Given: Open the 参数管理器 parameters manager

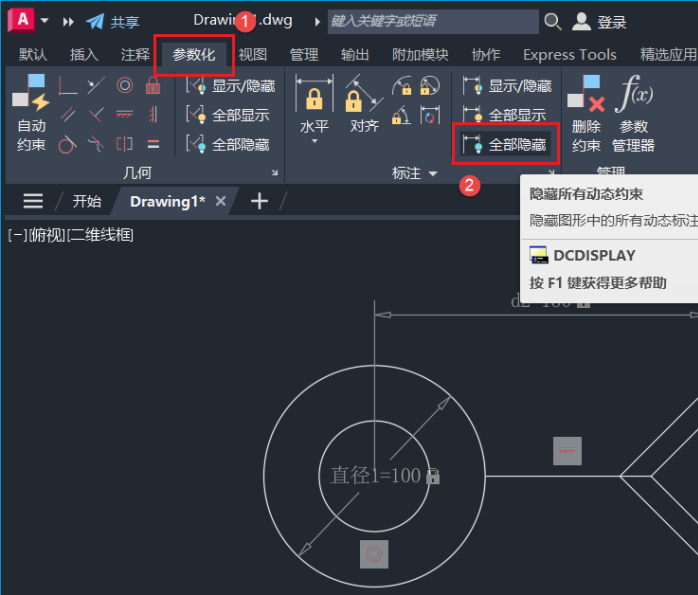Looking at the screenshot, I should (633, 113).
